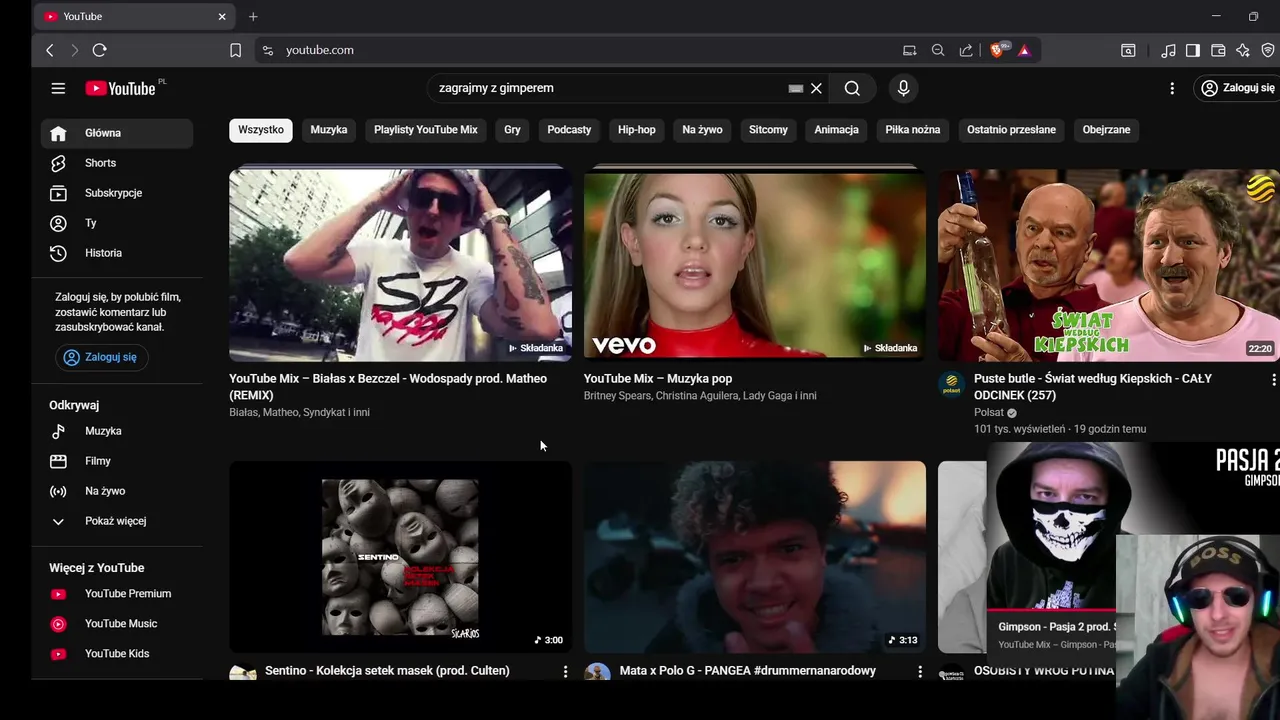Image resolution: width=1280 pixels, height=720 pixels.
Task: Open options menu for Puste butle video
Action: [1273, 380]
